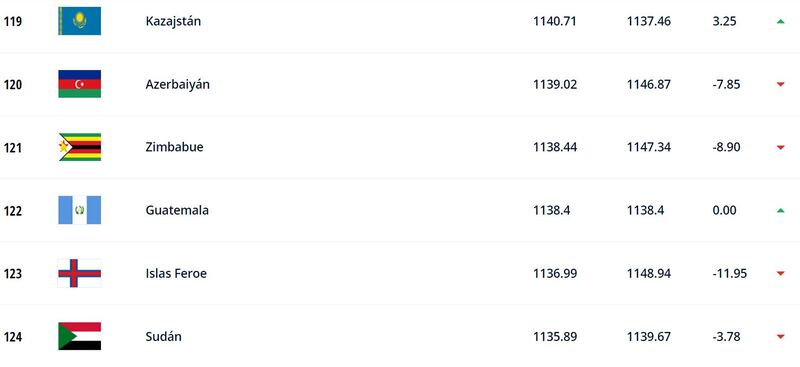The height and width of the screenshot is (367, 800).
Task: Click red down arrow in Islas Feroe row
Action: pyautogui.click(x=780, y=274)
